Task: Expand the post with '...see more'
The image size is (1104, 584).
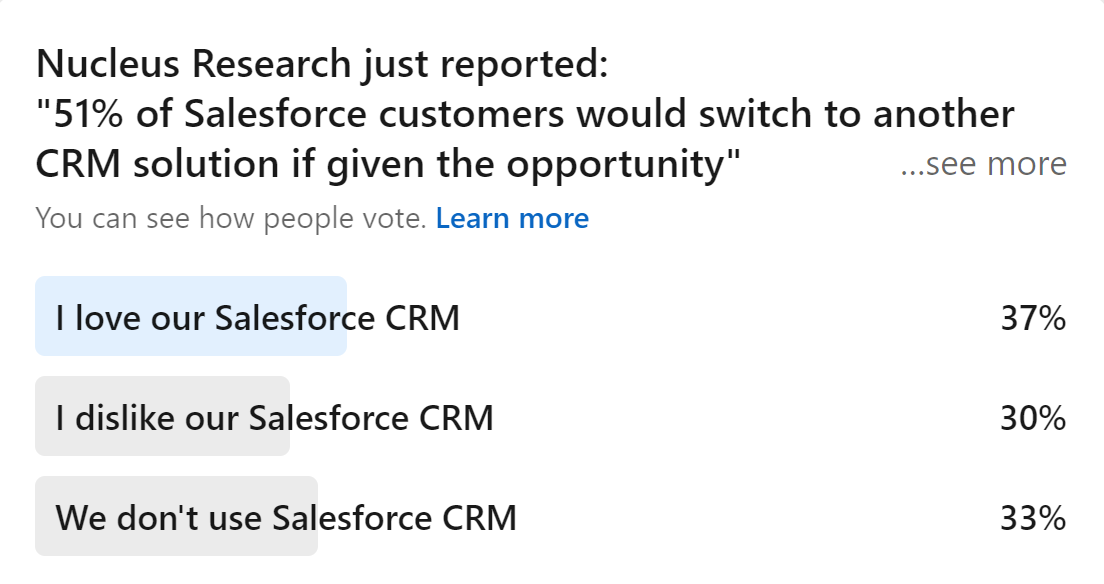Action: pyautogui.click(x=984, y=163)
